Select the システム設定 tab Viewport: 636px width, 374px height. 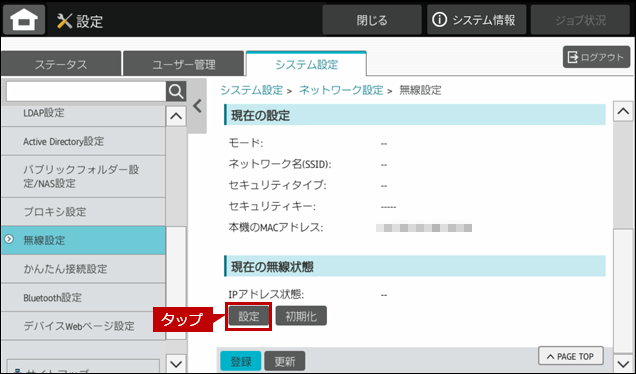click(x=306, y=64)
